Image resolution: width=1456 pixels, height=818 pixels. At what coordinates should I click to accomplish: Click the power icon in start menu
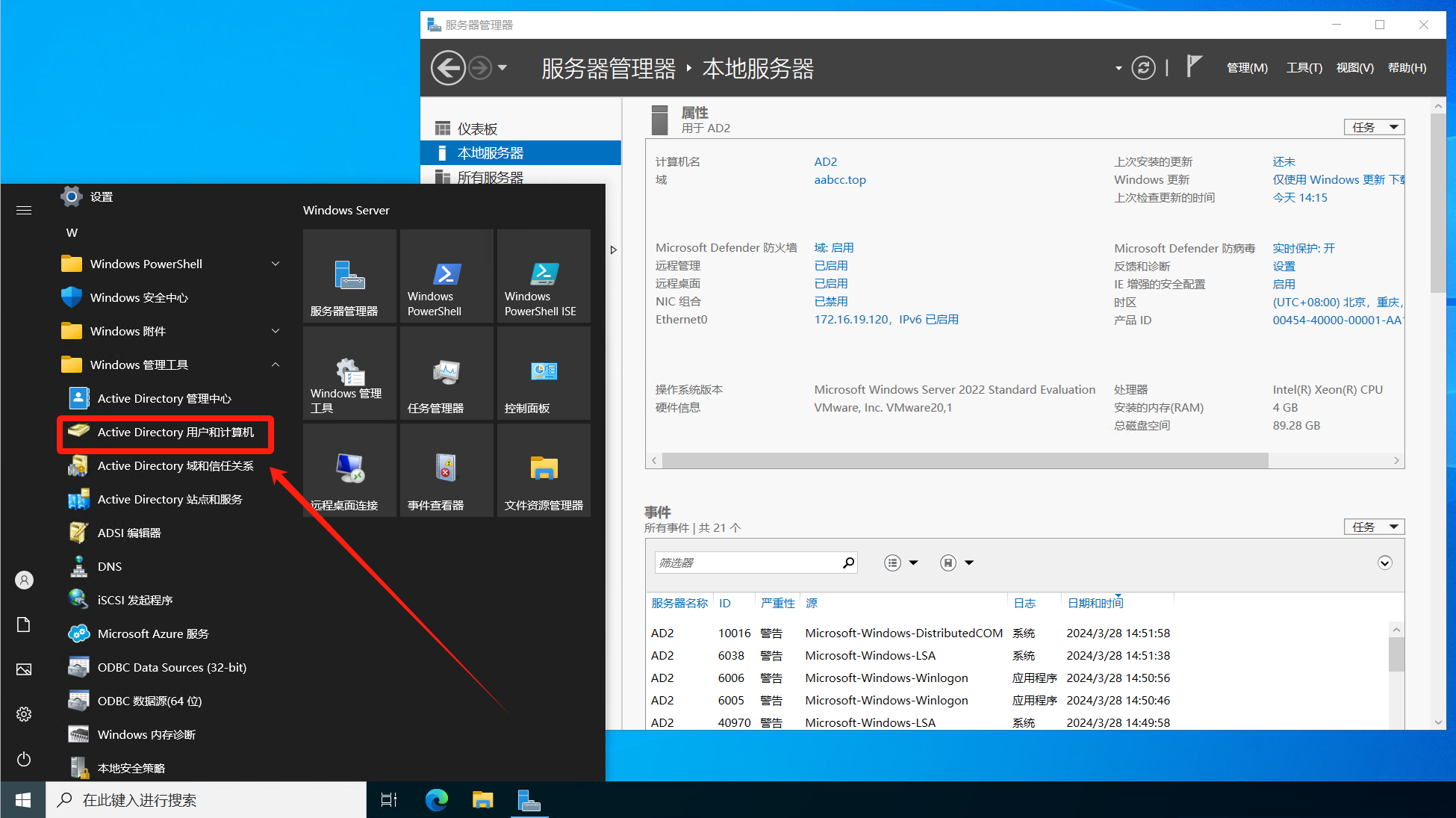24,759
